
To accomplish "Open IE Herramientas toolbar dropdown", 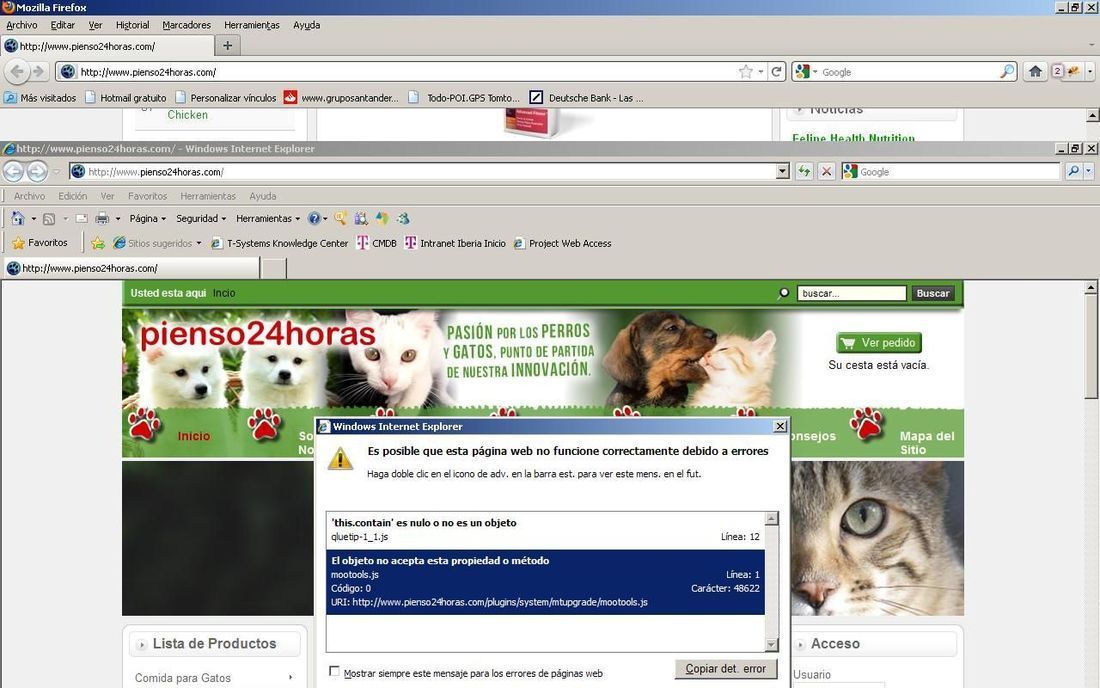I will pos(268,219).
